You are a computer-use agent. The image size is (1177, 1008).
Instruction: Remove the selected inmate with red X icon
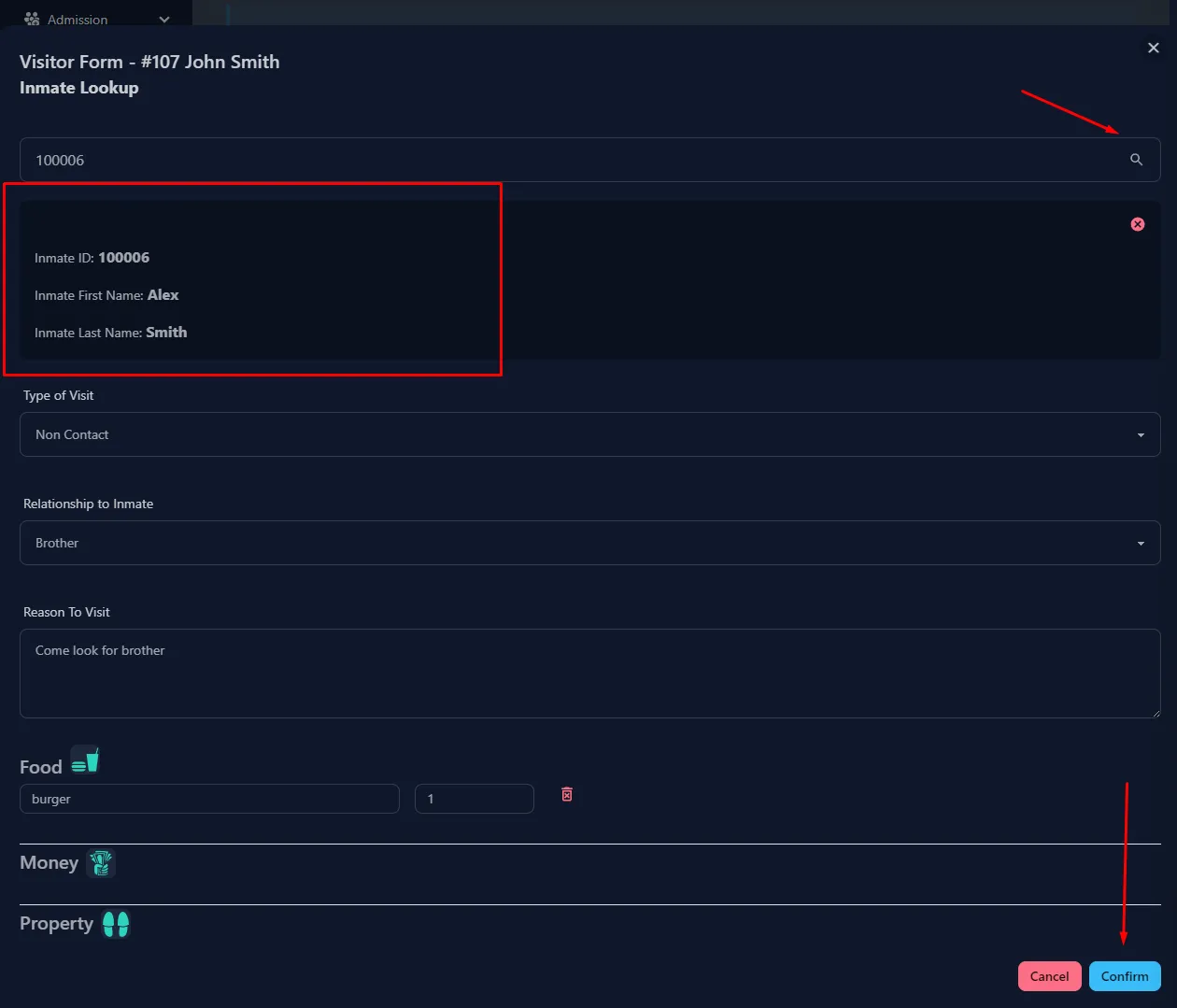point(1137,224)
